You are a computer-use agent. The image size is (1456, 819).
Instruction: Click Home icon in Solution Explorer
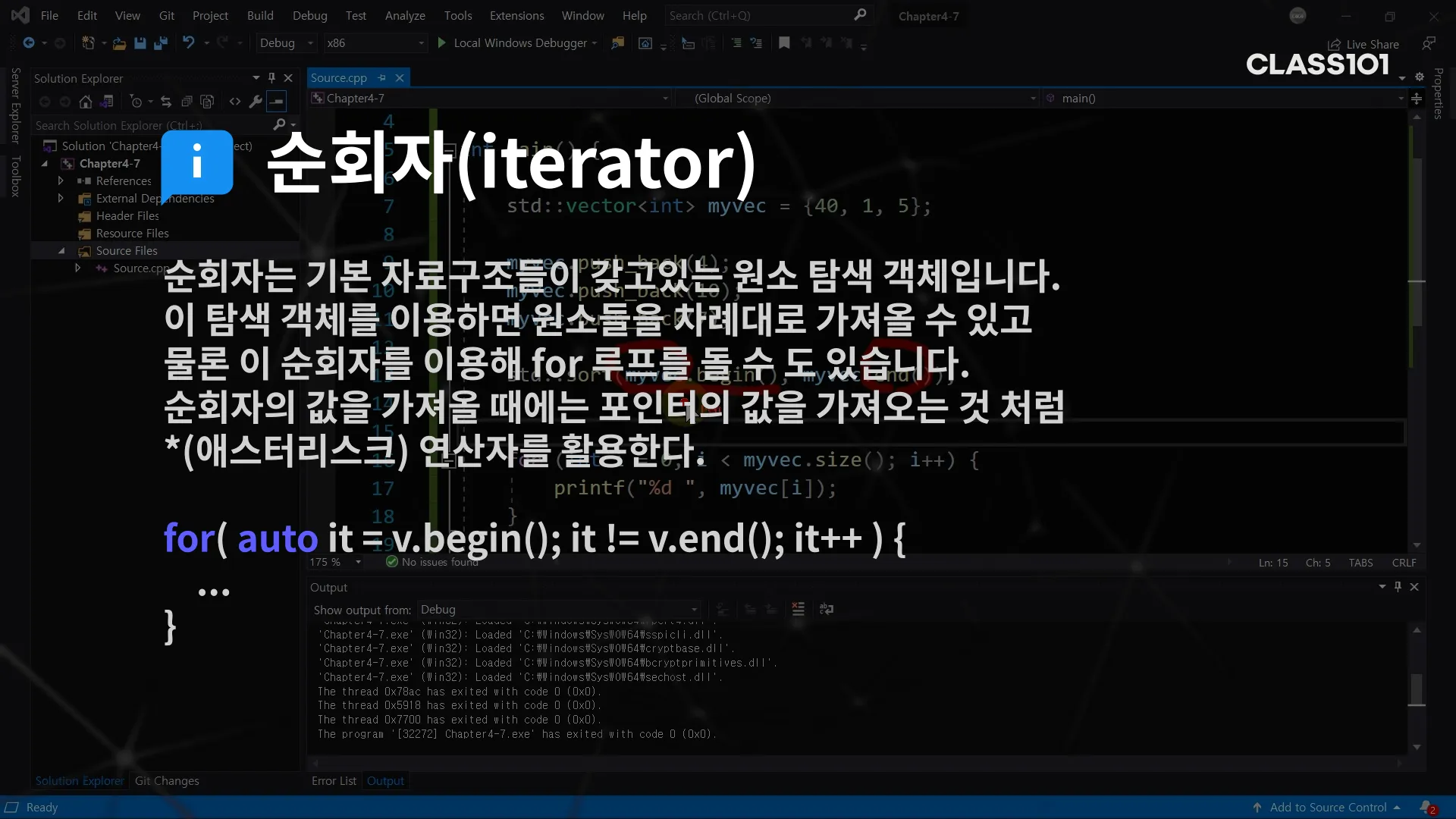86,102
